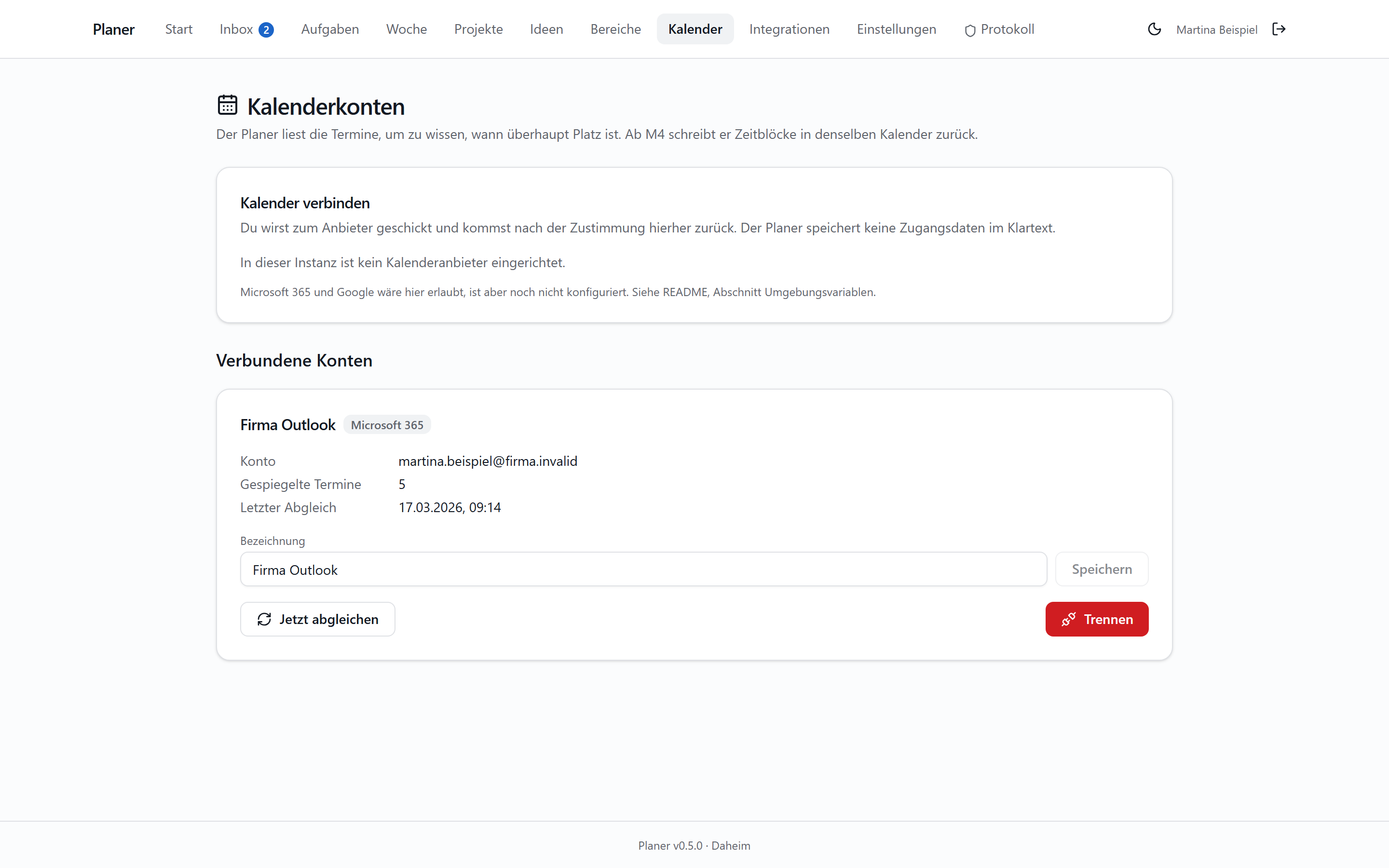Click the calendar icon beside Kalenderkonten
This screenshot has width=1389, height=868.
(227, 106)
